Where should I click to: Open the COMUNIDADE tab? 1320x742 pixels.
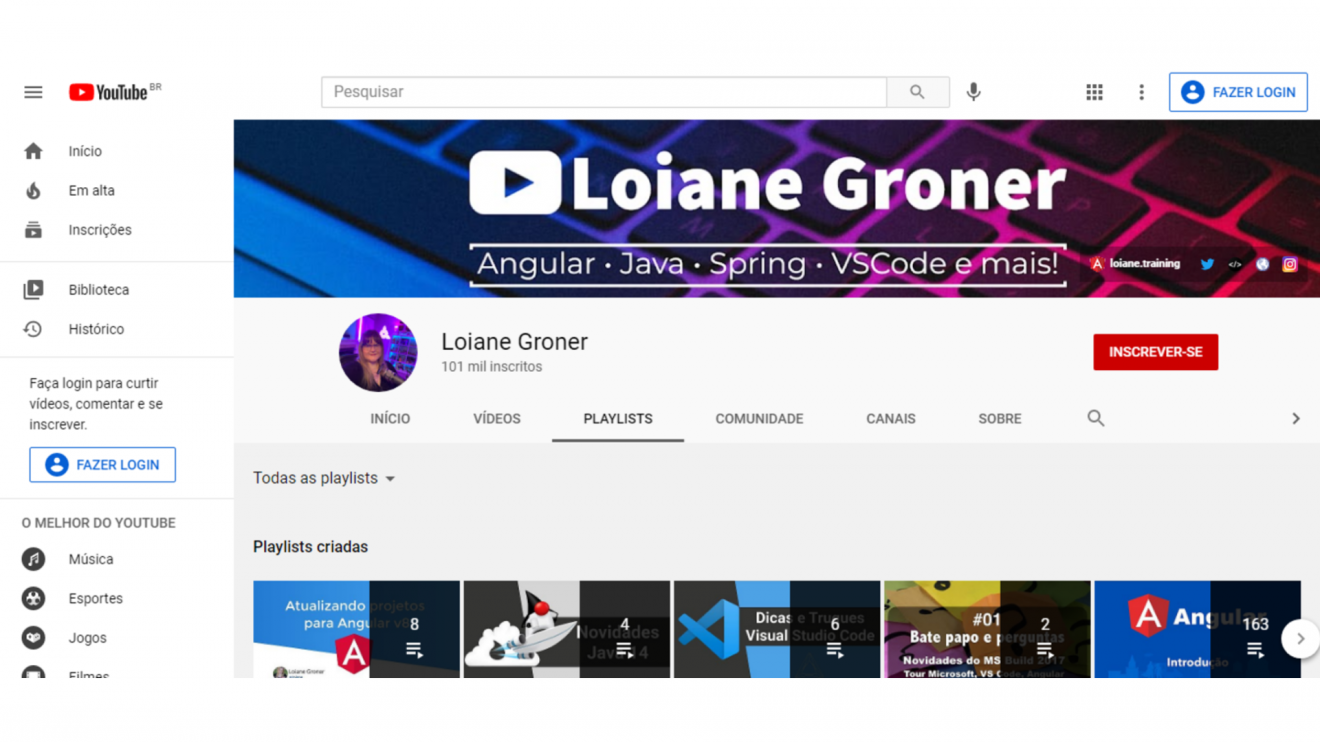(x=759, y=419)
